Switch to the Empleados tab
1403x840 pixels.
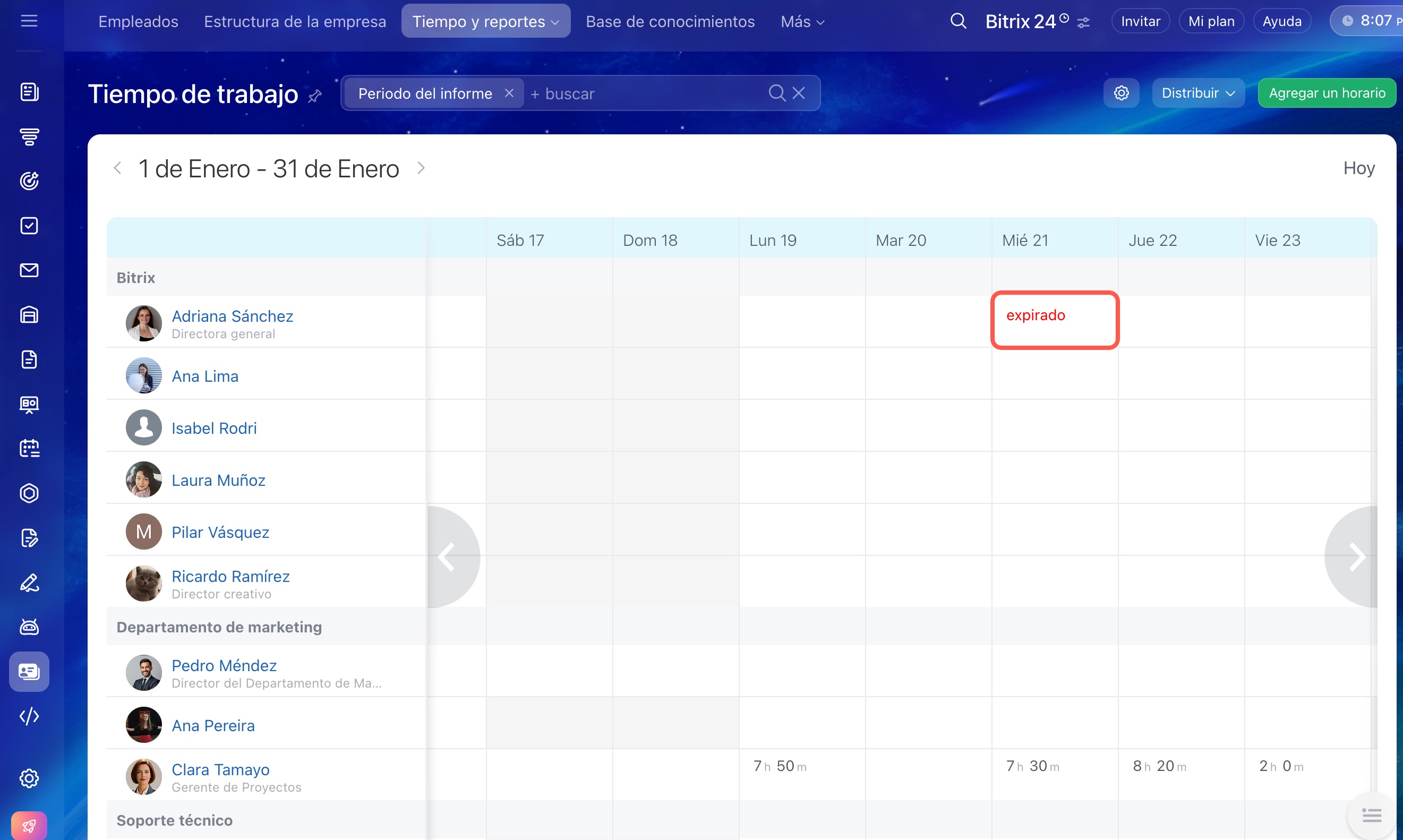point(138,22)
